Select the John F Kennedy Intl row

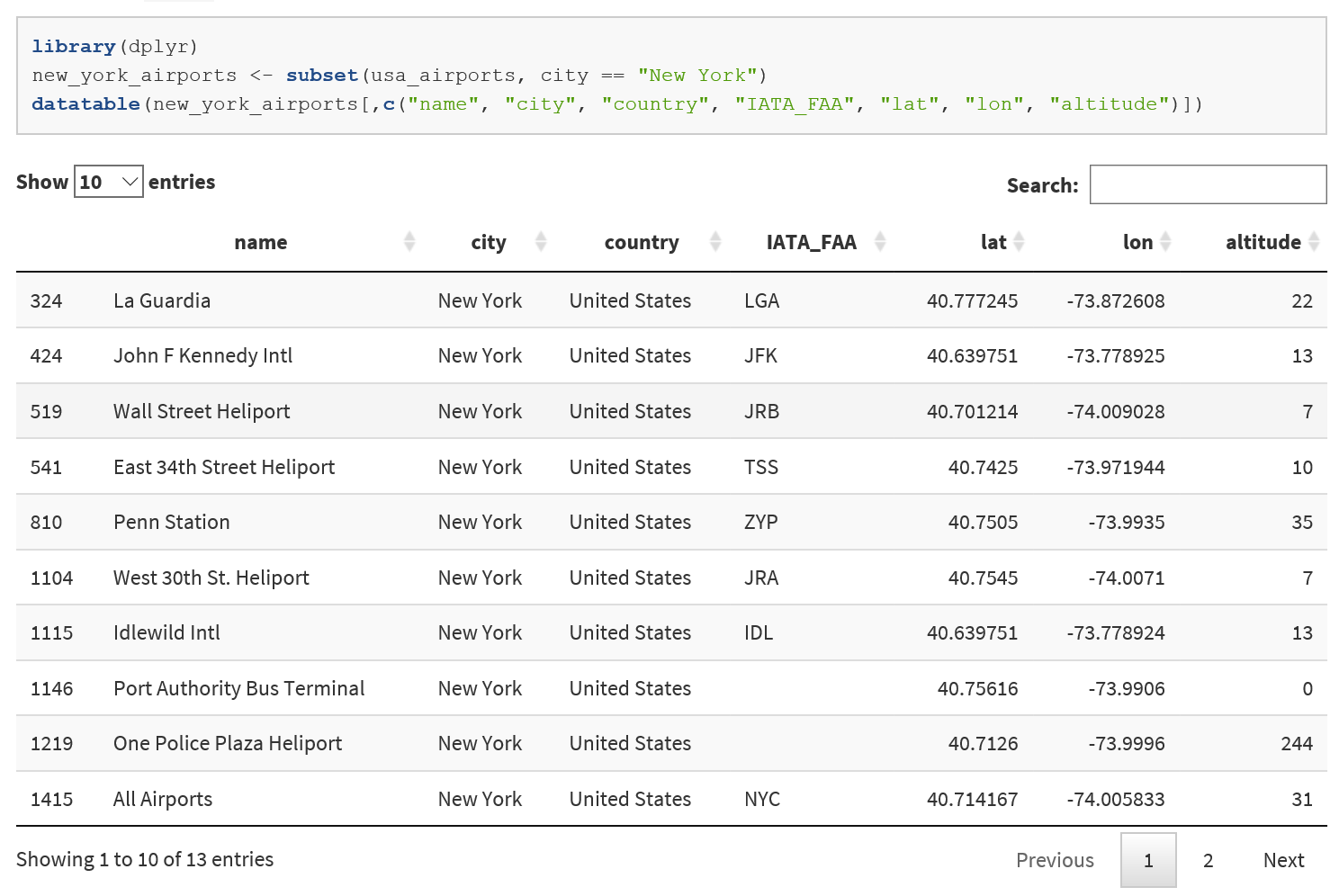tap(202, 356)
